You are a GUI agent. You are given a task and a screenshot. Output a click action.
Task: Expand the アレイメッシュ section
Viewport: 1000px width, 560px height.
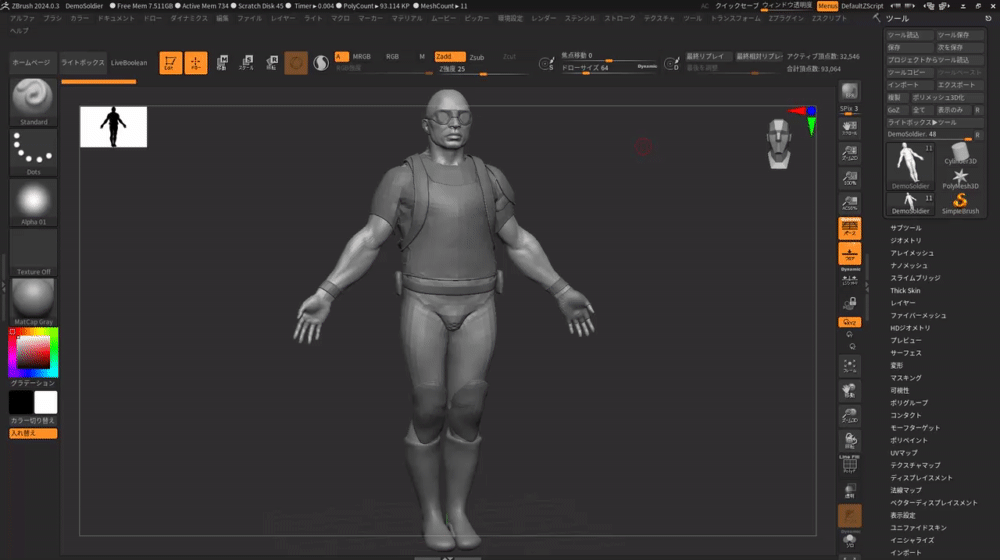pyautogui.click(x=911, y=253)
